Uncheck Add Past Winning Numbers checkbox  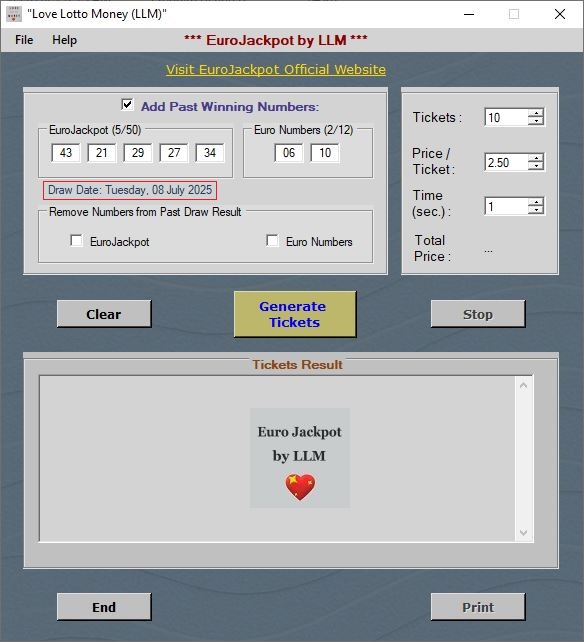127,104
